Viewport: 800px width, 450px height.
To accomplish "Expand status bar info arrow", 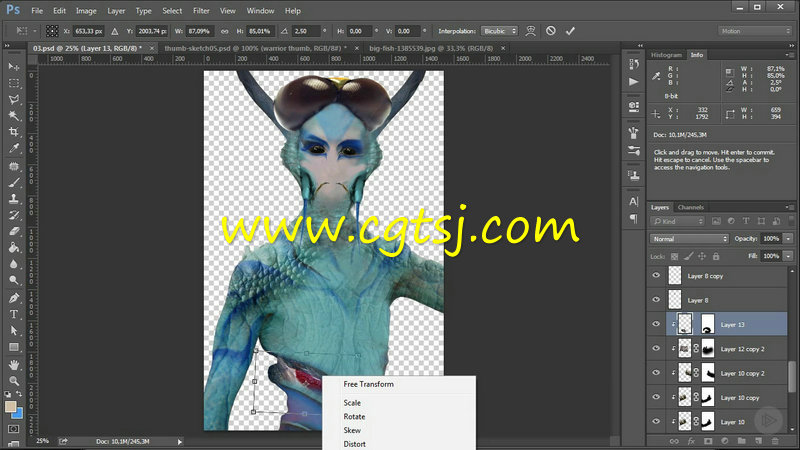I will click(180, 442).
